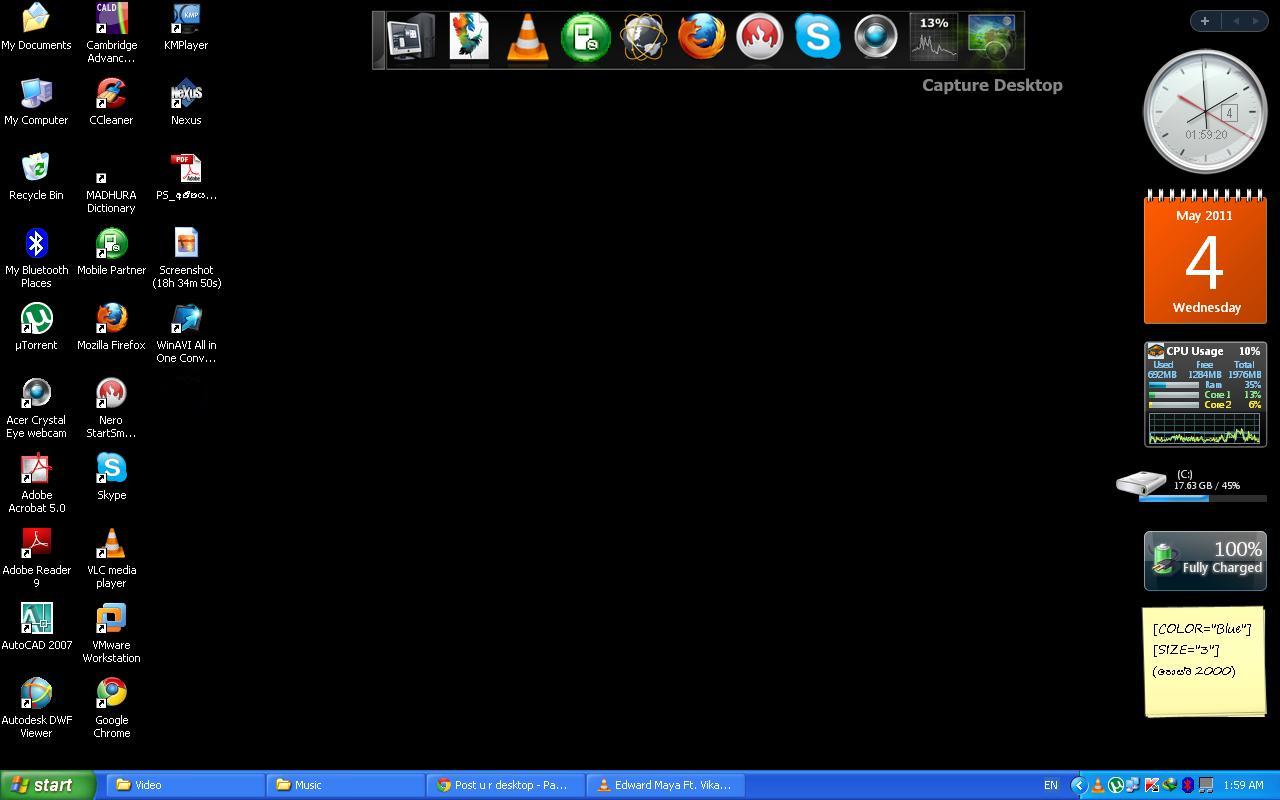Select the Google Chrome desktop shortcut

(111, 708)
